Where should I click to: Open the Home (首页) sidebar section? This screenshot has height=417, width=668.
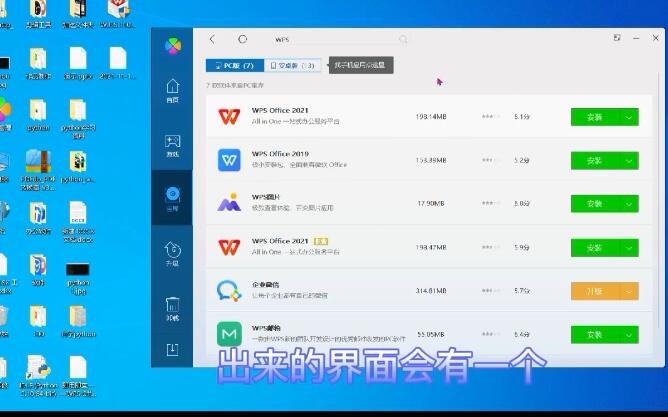[173, 91]
